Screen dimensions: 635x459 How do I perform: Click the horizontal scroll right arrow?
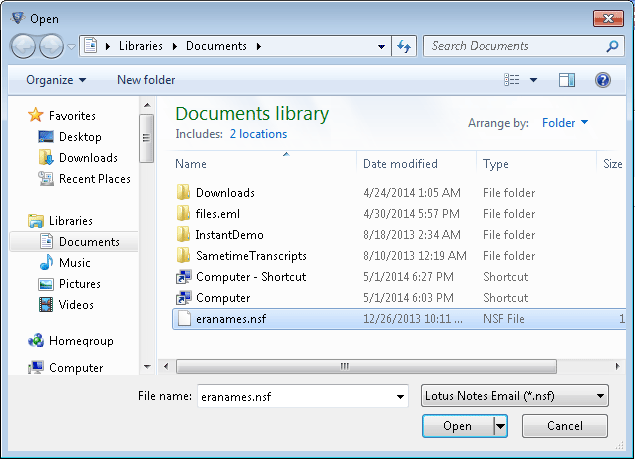[x=617, y=366]
